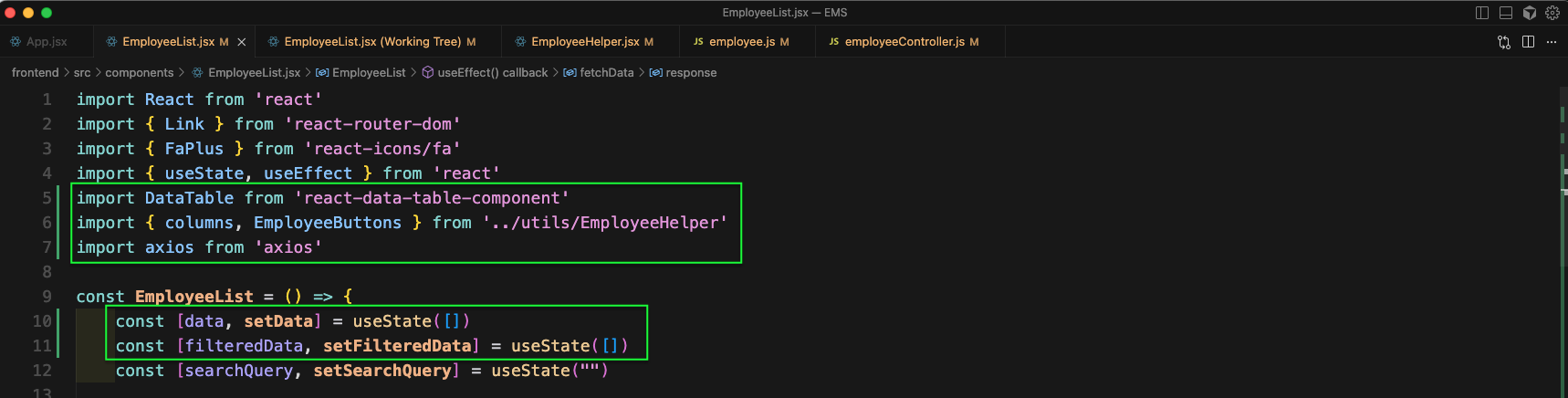The height and width of the screenshot is (398, 1568).
Task: Click Open Changes compare icon
Action: click(1504, 42)
